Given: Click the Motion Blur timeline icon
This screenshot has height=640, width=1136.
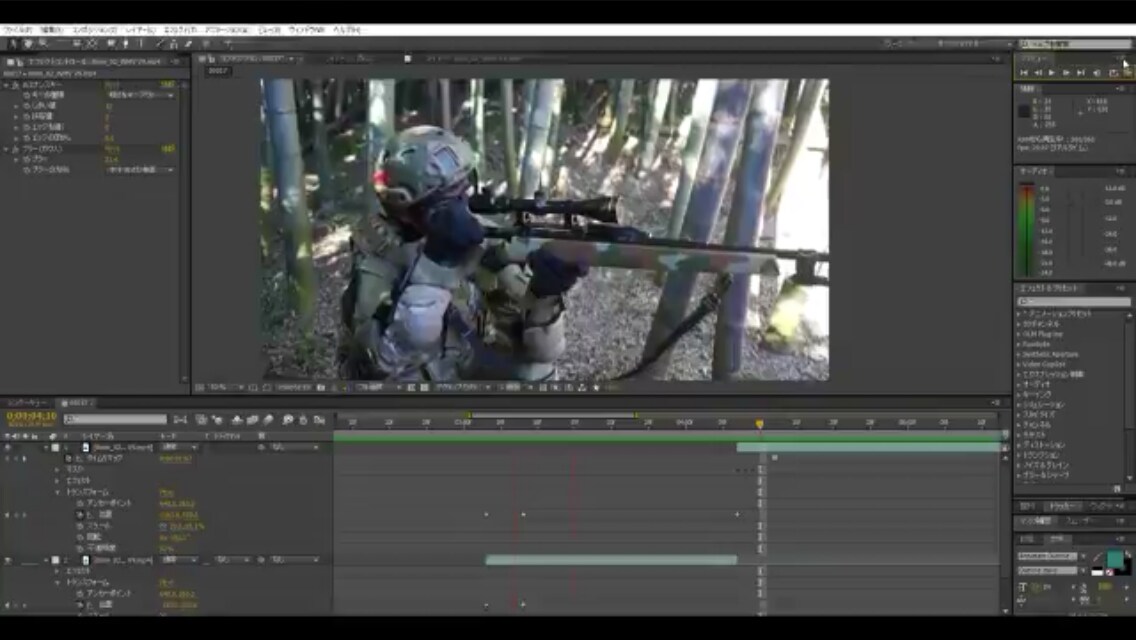Looking at the screenshot, I should tap(268, 420).
